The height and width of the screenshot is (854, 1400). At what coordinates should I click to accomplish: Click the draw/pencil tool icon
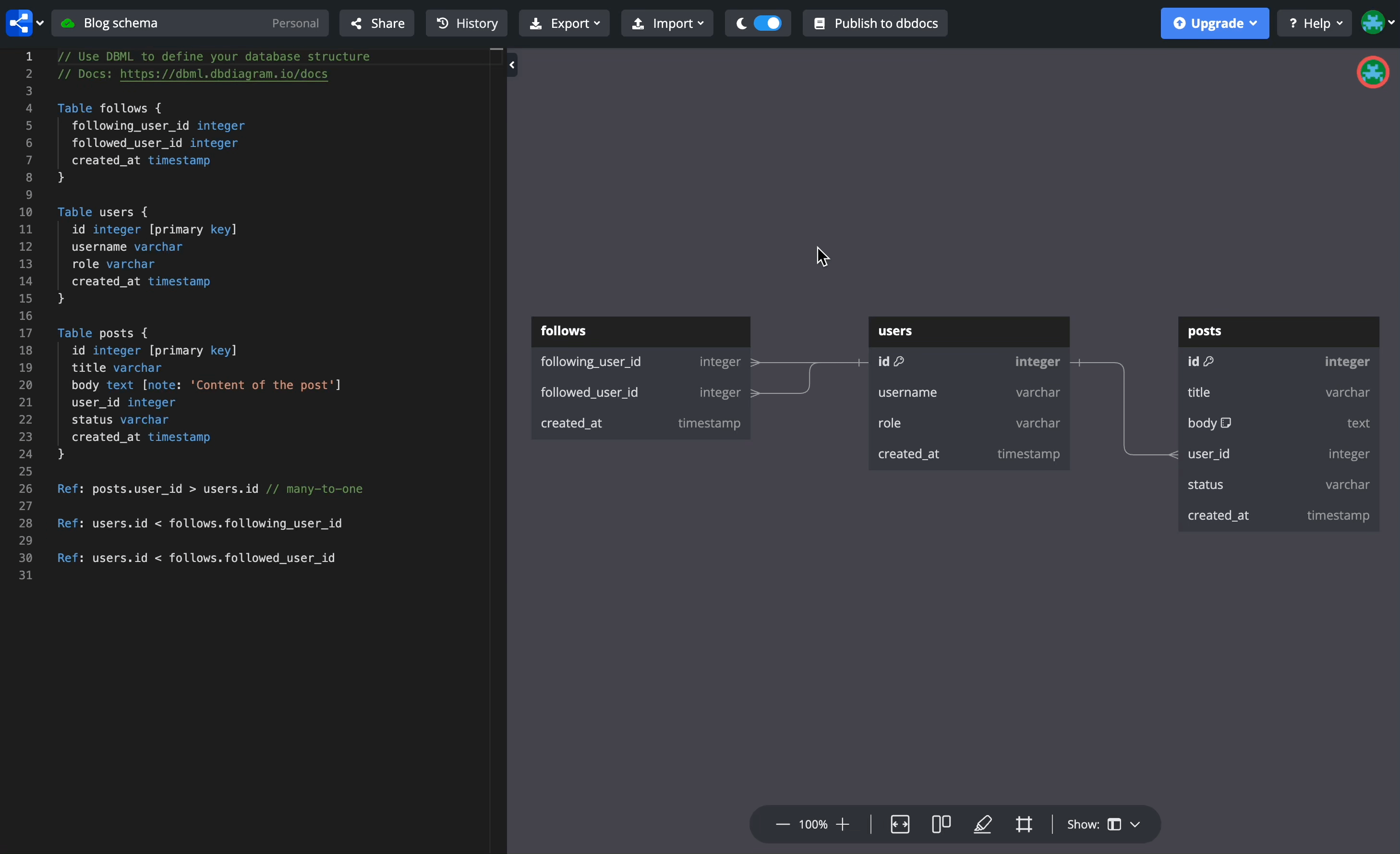click(982, 824)
